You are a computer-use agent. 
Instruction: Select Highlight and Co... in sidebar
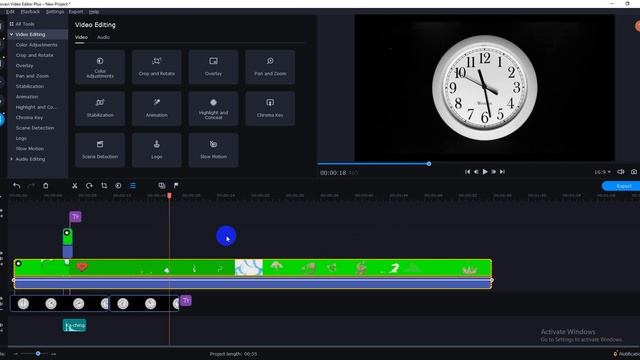click(x=36, y=107)
